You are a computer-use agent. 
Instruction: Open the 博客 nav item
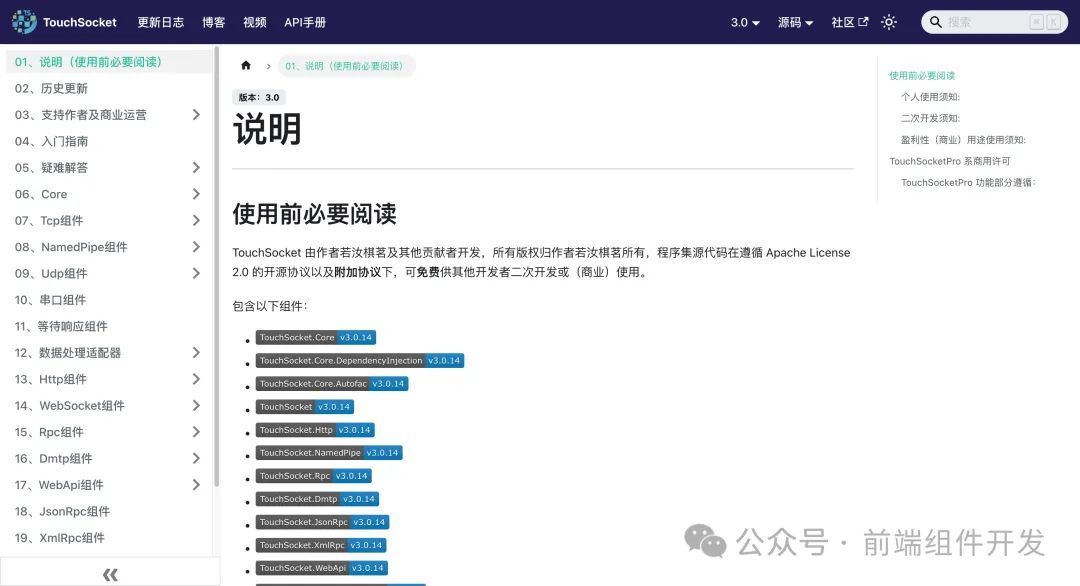(x=214, y=22)
